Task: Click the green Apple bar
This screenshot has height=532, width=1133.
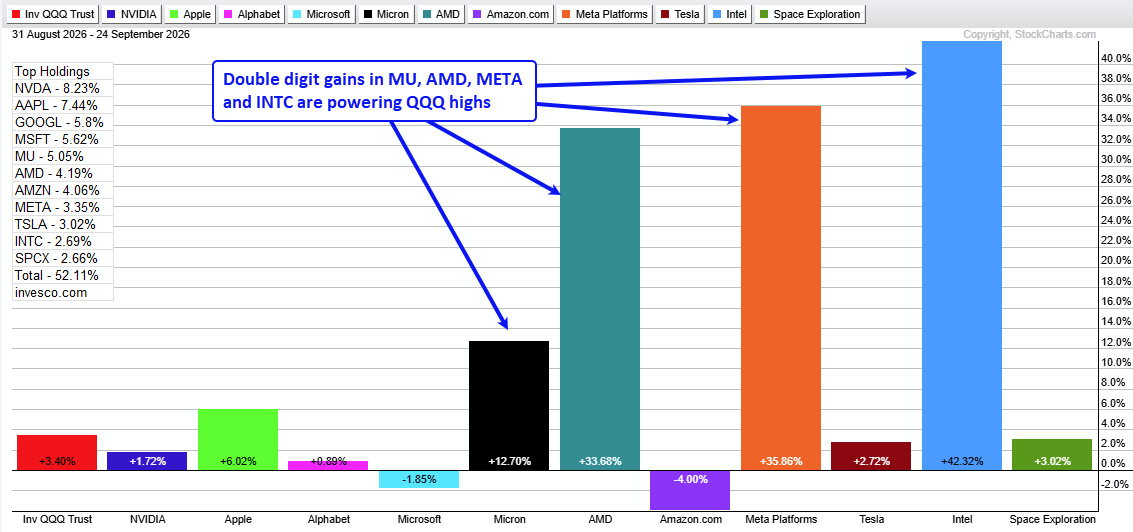Action: coord(238,440)
